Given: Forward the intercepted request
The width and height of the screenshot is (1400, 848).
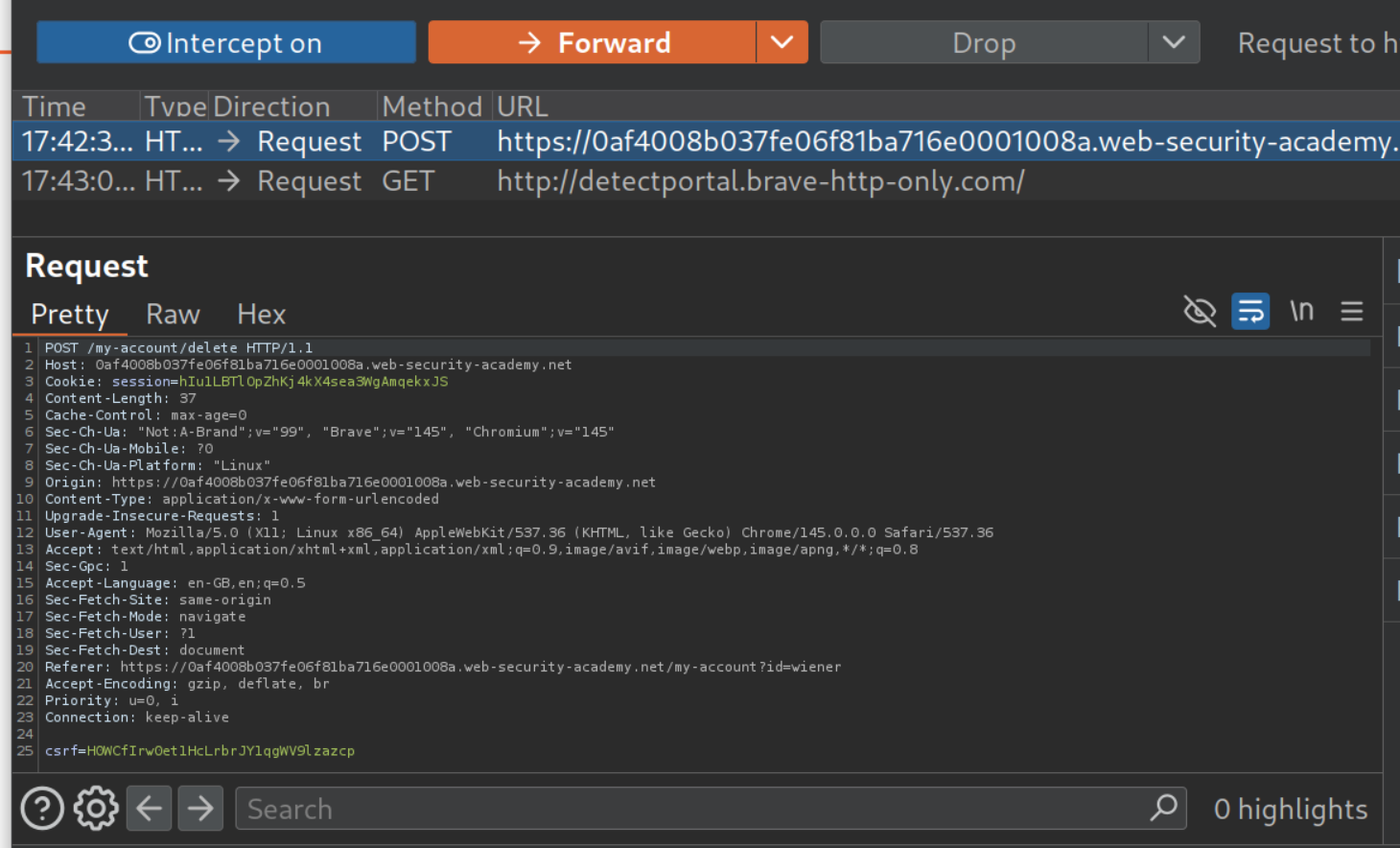Looking at the screenshot, I should coord(593,43).
